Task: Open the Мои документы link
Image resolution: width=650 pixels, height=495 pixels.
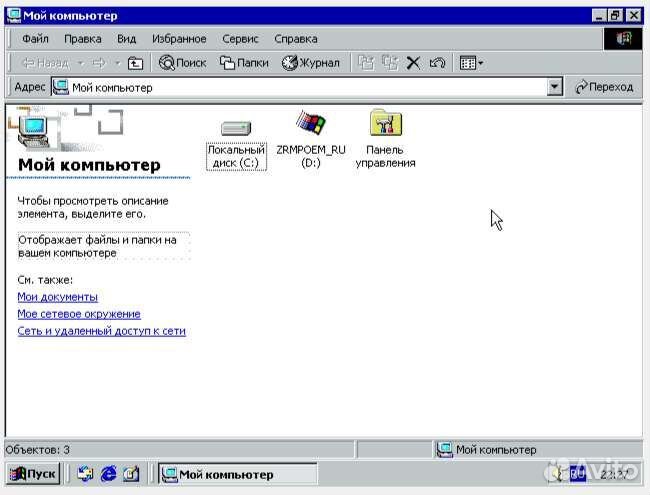Action: pos(58,297)
